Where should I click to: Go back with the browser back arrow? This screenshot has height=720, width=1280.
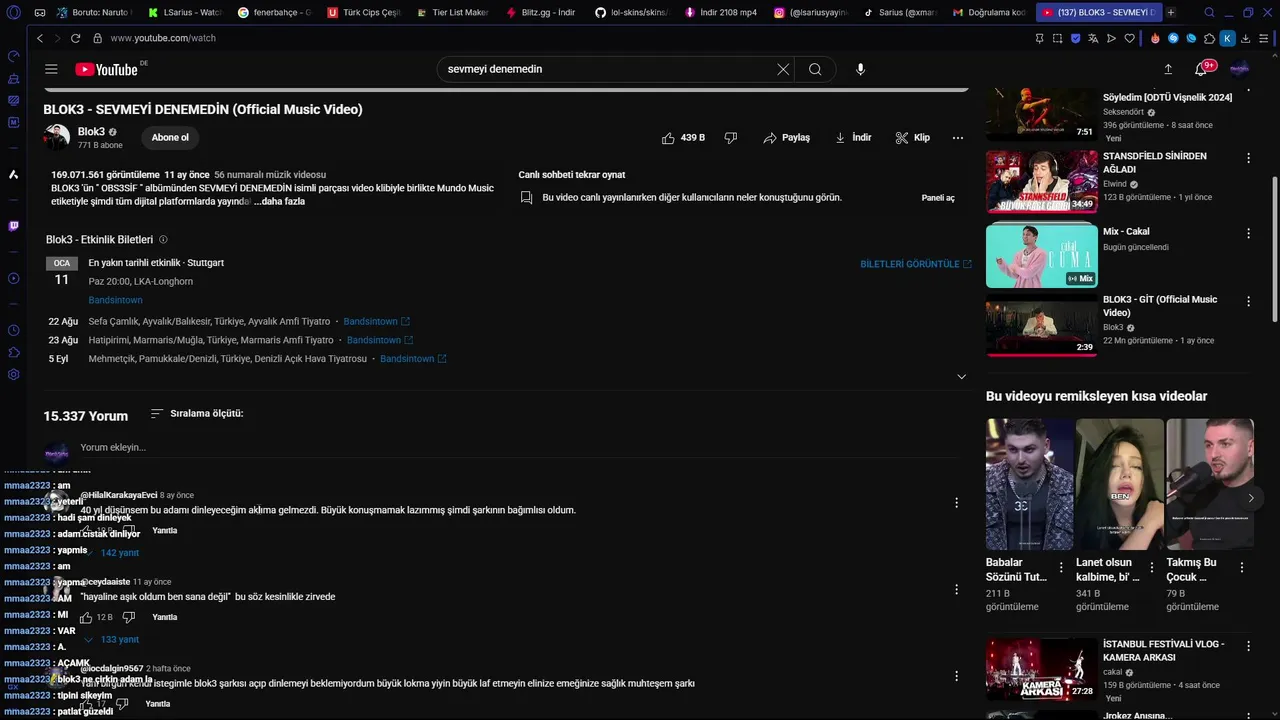pyautogui.click(x=40, y=38)
